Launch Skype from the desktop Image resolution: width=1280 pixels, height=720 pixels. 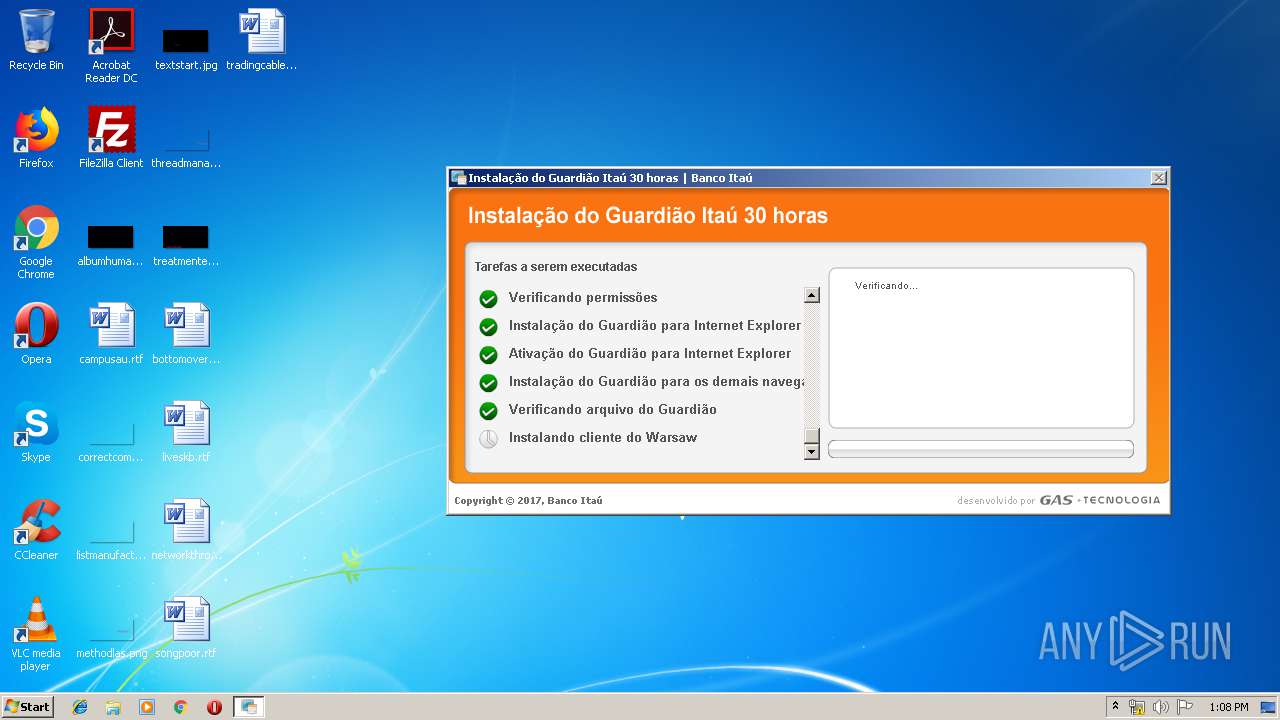(x=36, y=432)
